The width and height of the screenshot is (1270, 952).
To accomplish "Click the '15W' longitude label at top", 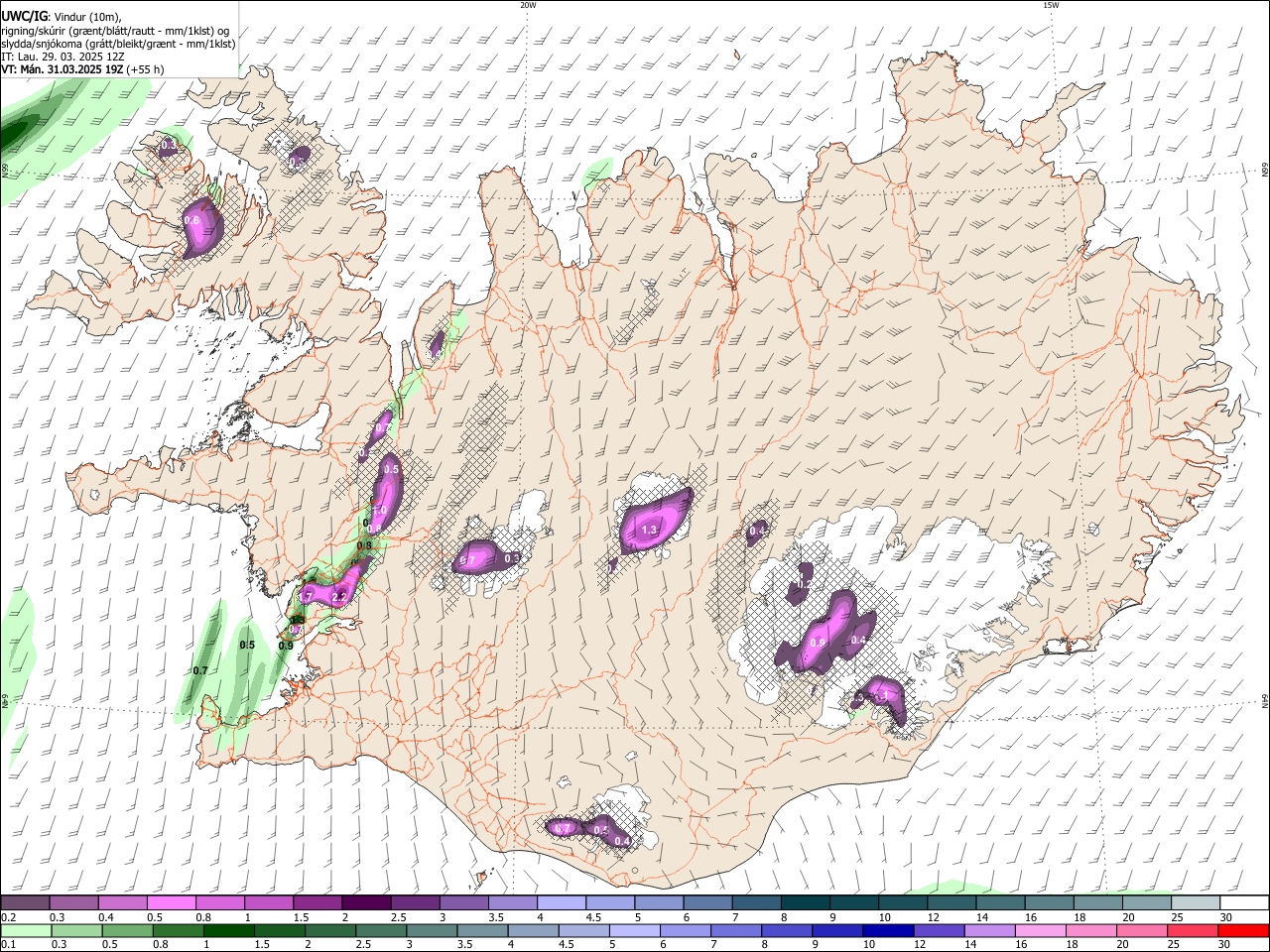I will click(x=1051, y=5).
